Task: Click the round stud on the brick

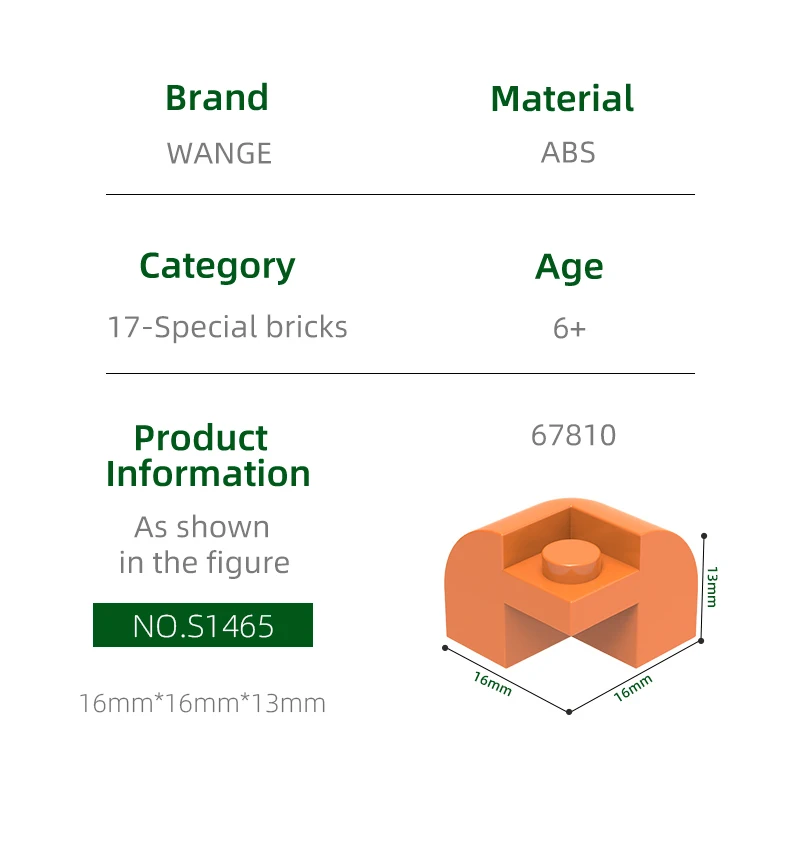Action: (572, 559)
